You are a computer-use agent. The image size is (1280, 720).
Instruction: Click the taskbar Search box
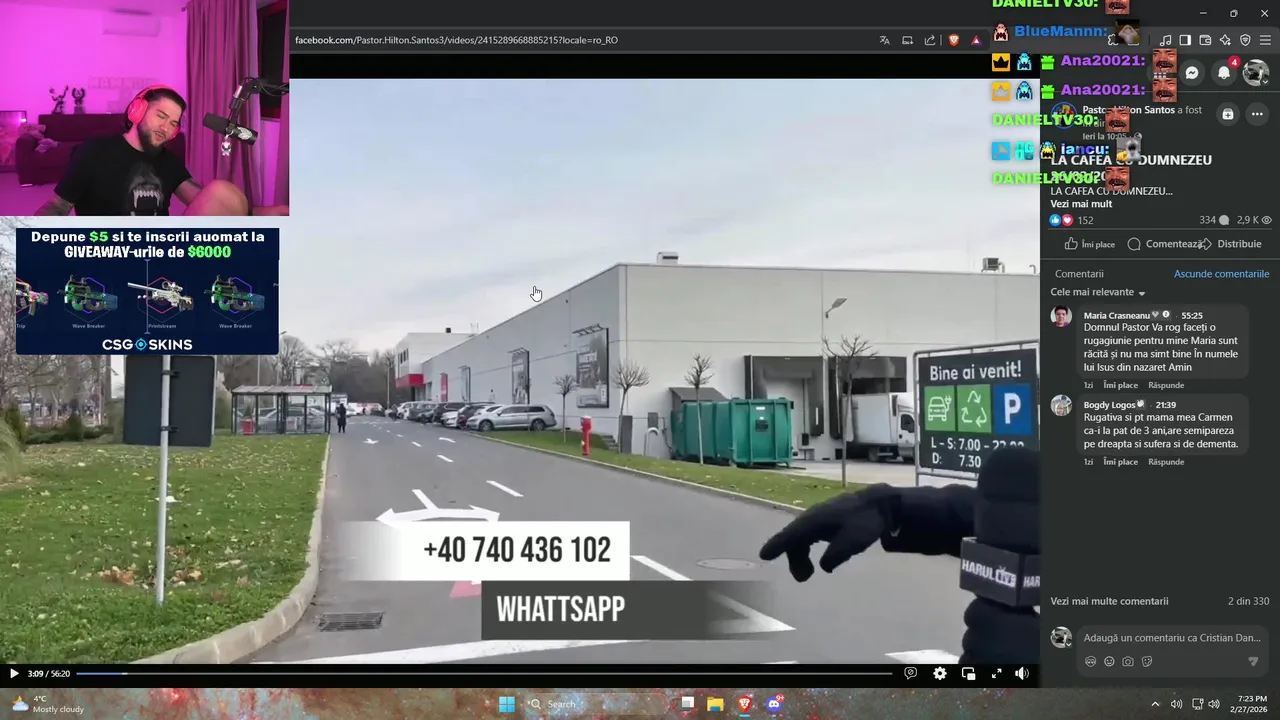pyautogui.click(x=597, y=704)
